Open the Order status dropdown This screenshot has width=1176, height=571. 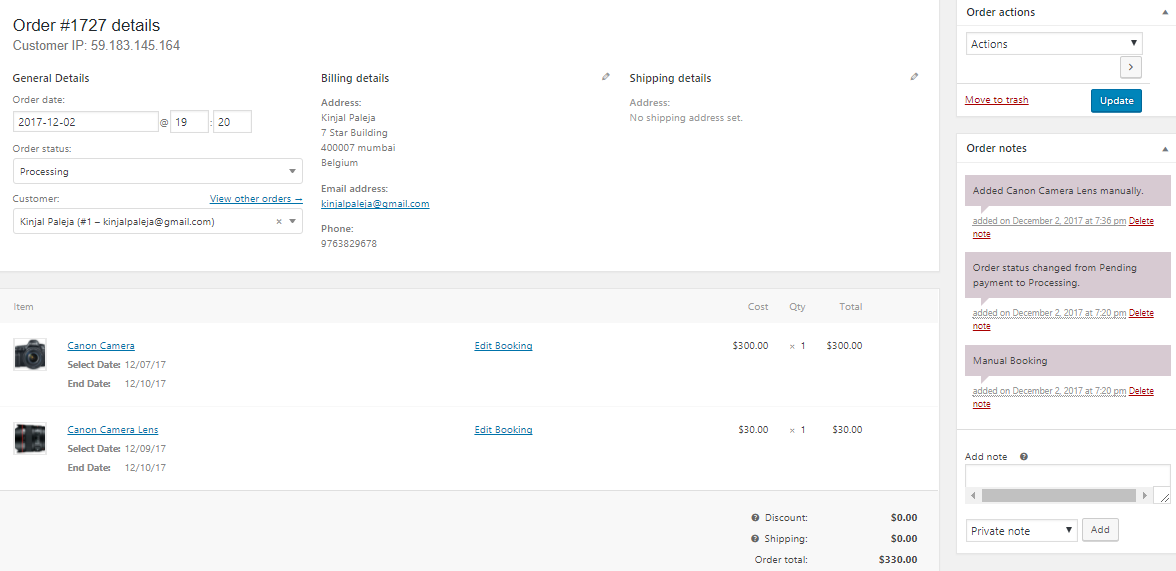158,171
